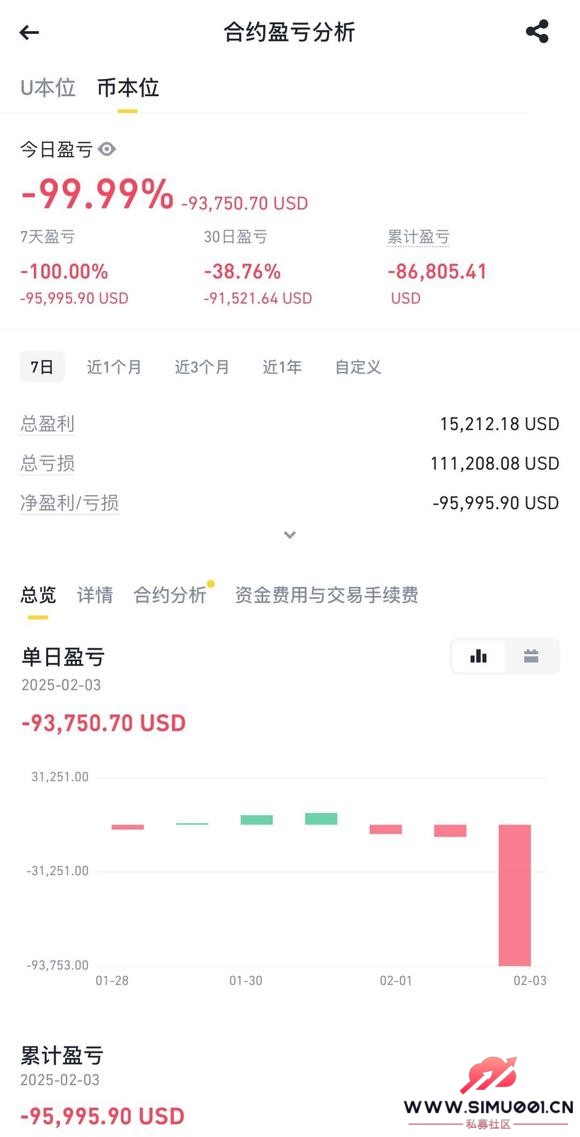The height and width of the screenshot is (1137, 580).
Task: Open the 详情 tab
Action: click(x=95, y=595)
